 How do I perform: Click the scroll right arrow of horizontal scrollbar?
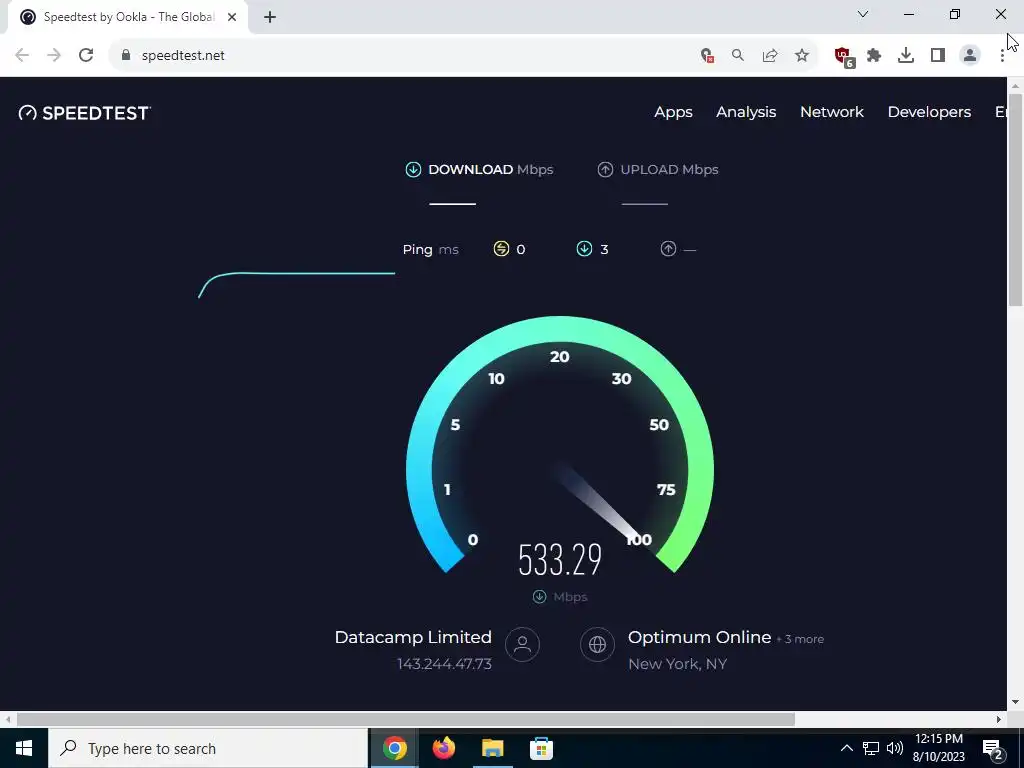coord(999,720)
